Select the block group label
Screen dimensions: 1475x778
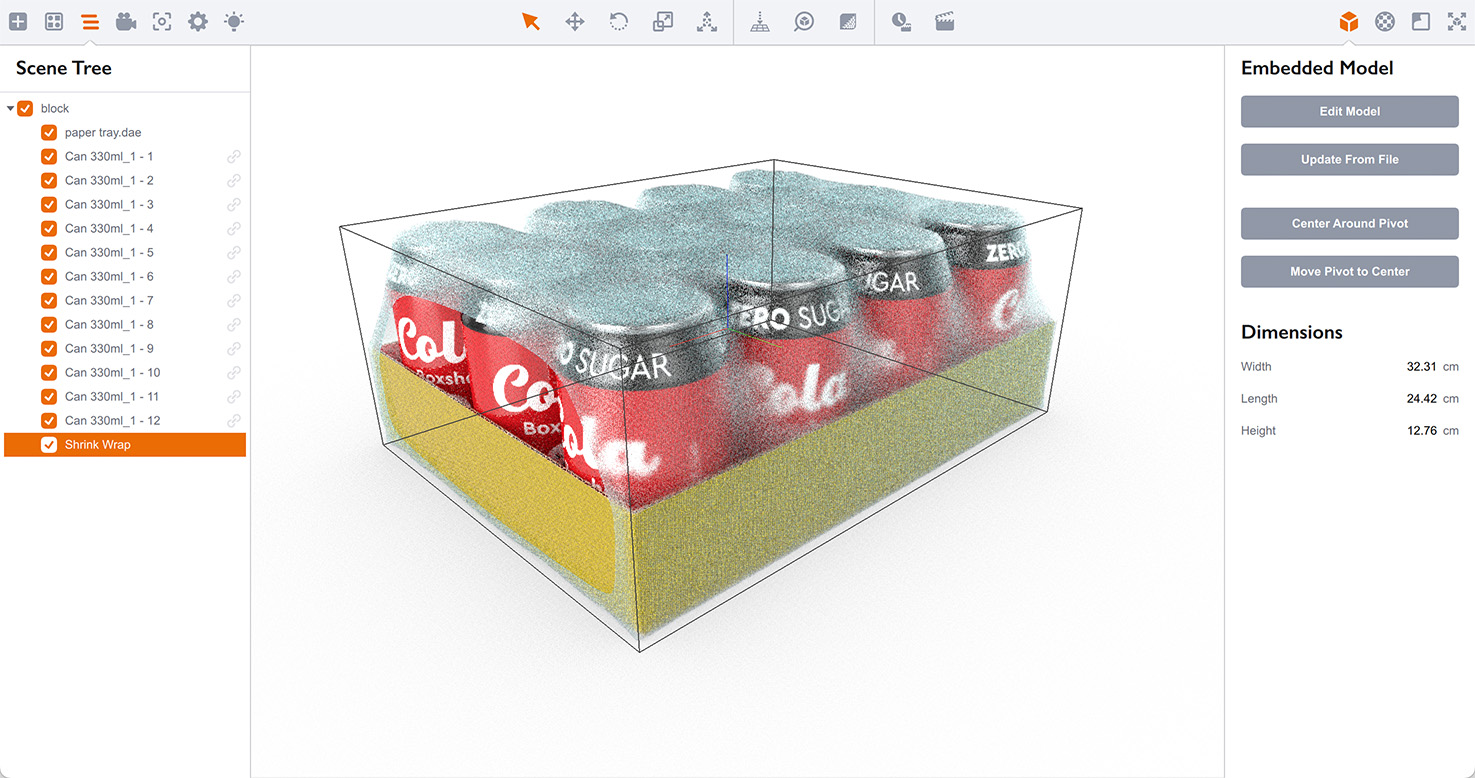click(55, 108)
